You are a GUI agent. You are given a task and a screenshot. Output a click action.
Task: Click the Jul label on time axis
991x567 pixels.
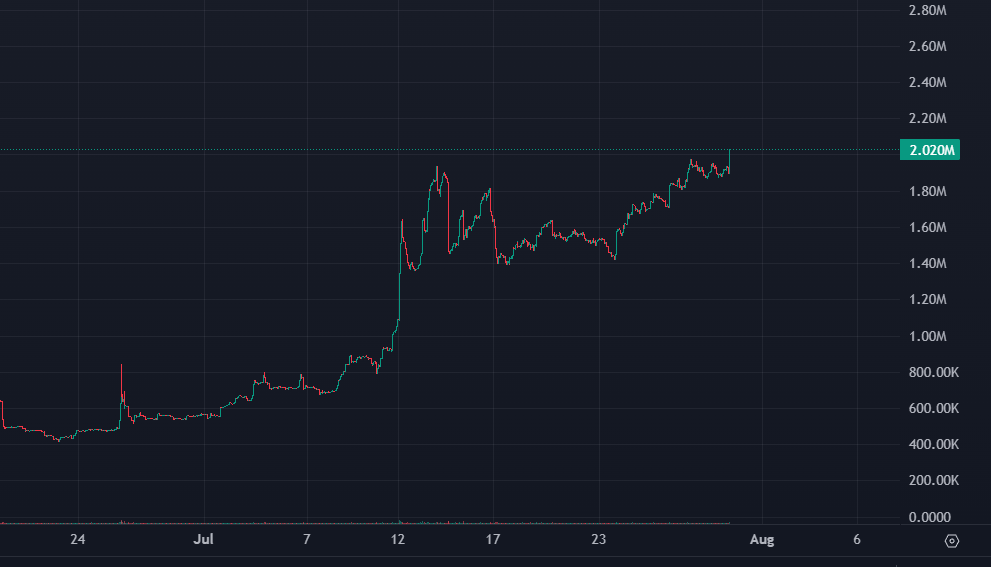click(204, 539)
